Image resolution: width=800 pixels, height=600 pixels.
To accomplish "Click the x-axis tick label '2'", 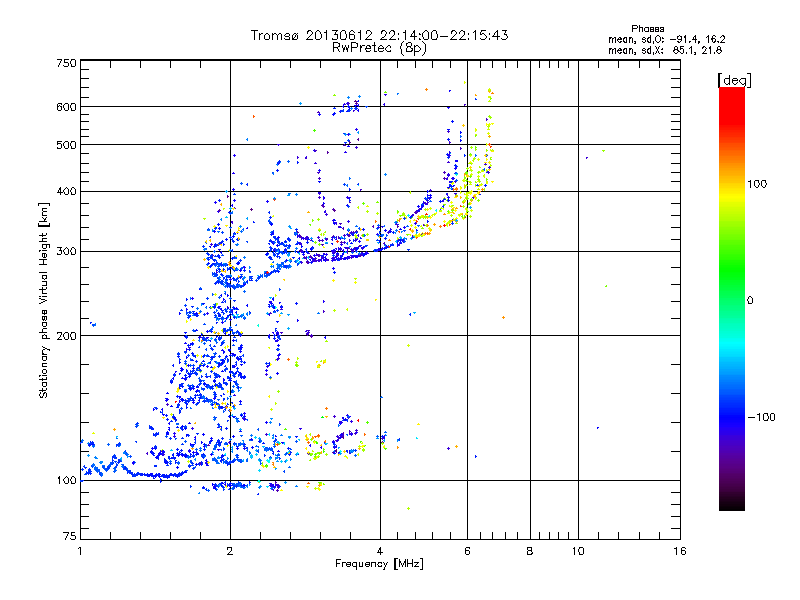I will click(x=230, y=551).
